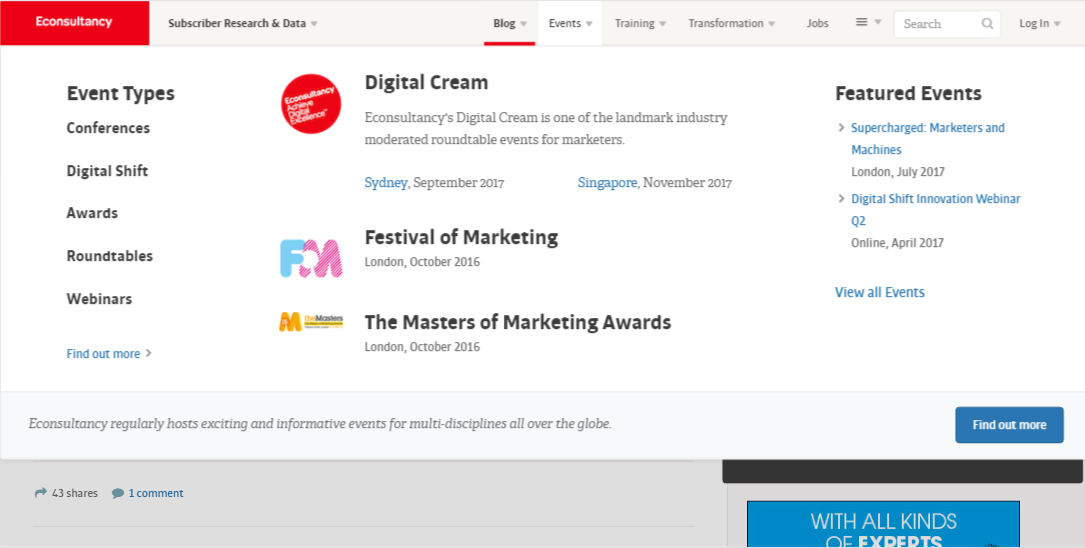Open the Festival of Marketing heading
The width and height of the screenshot is (1085, 548).
[x=461, y=237]
